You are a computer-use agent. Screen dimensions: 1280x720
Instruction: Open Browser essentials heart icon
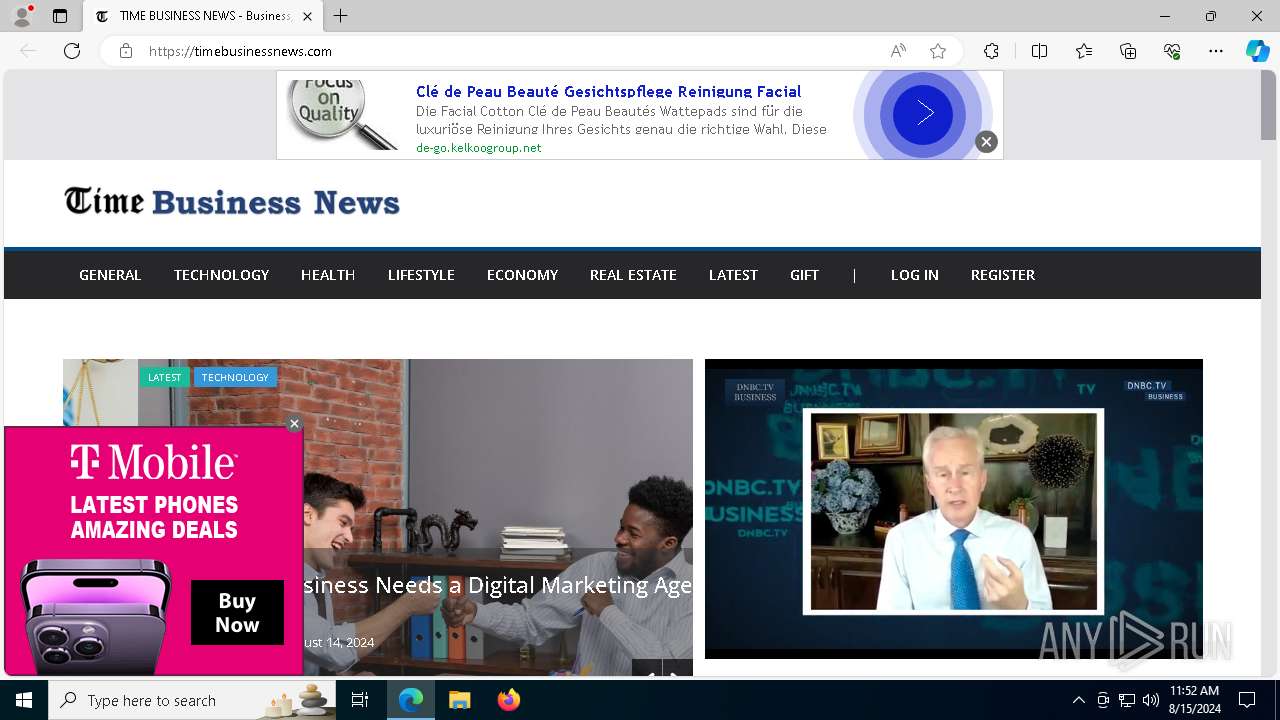[1172, 51]
